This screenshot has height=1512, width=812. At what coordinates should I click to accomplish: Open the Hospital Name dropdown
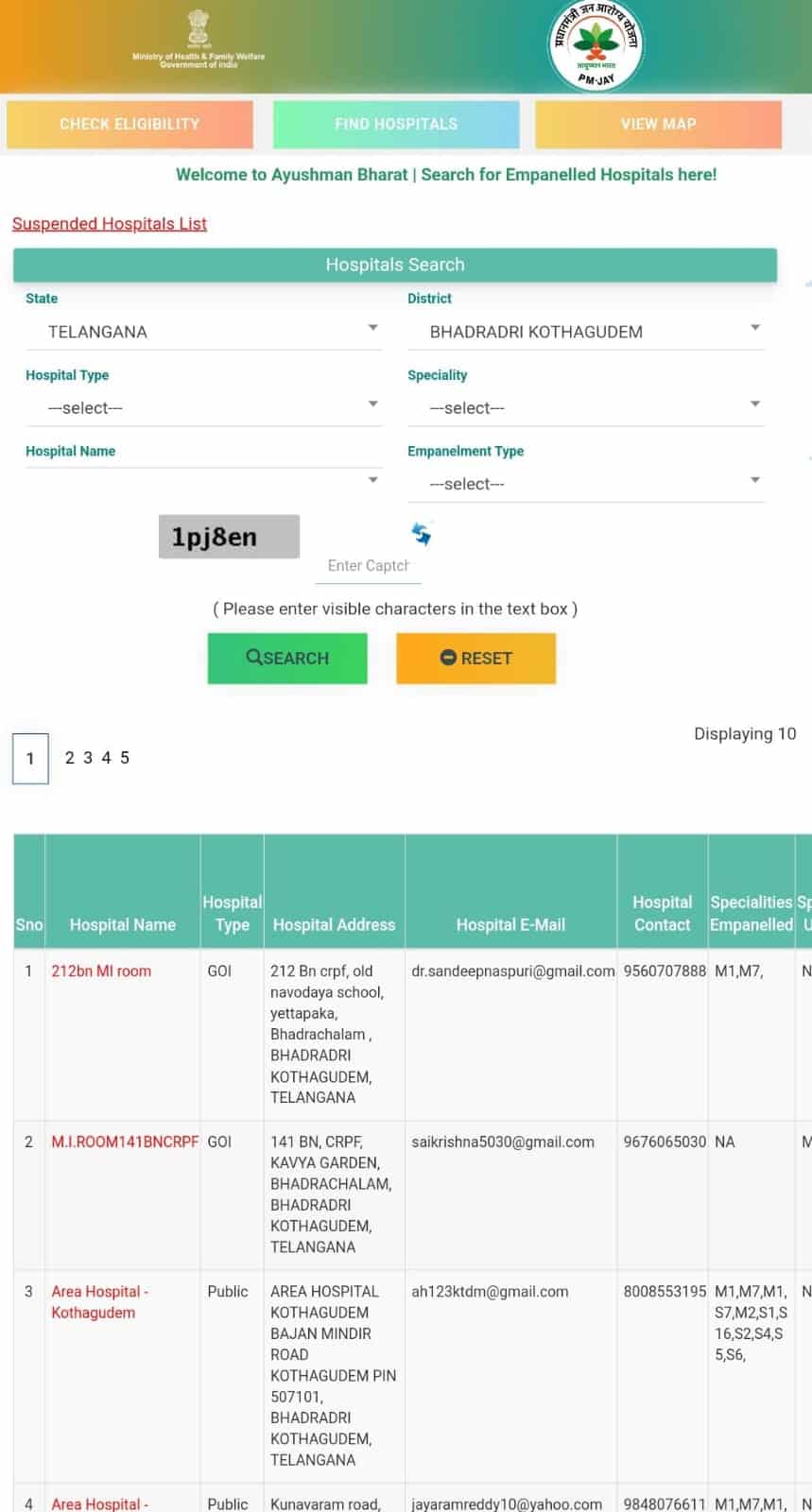click(x=203, y=480)
